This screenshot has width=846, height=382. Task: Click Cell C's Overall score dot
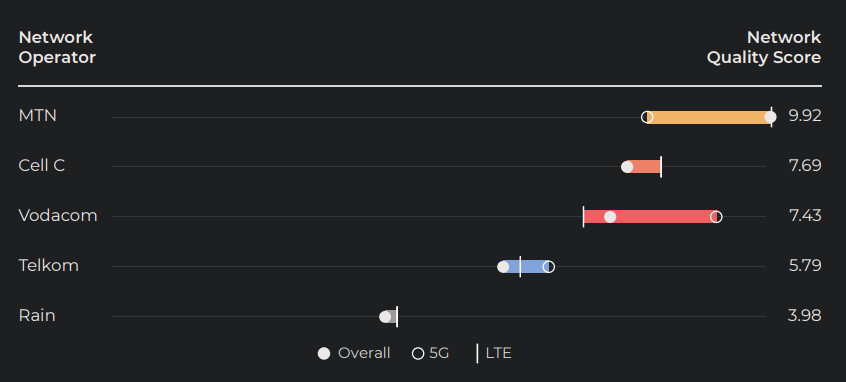pos(627,167)
